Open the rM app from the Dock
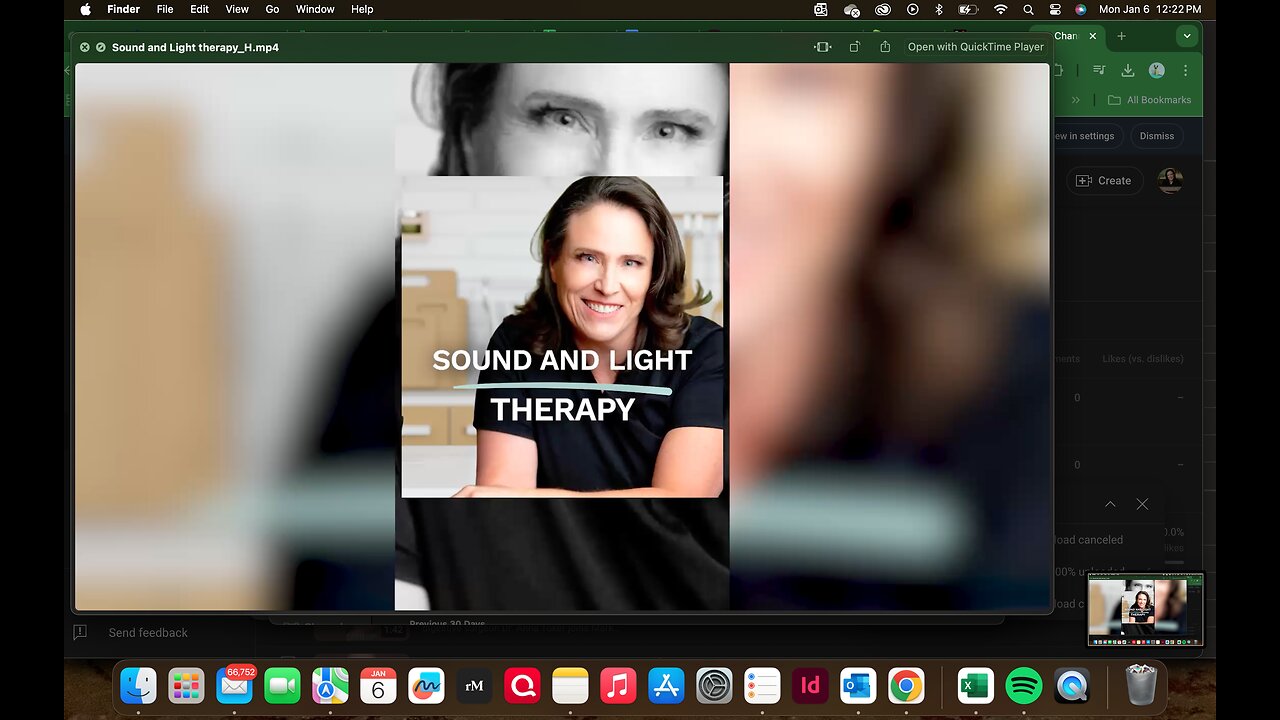The width and height of the screenshot is (1280, 720). 474,686
